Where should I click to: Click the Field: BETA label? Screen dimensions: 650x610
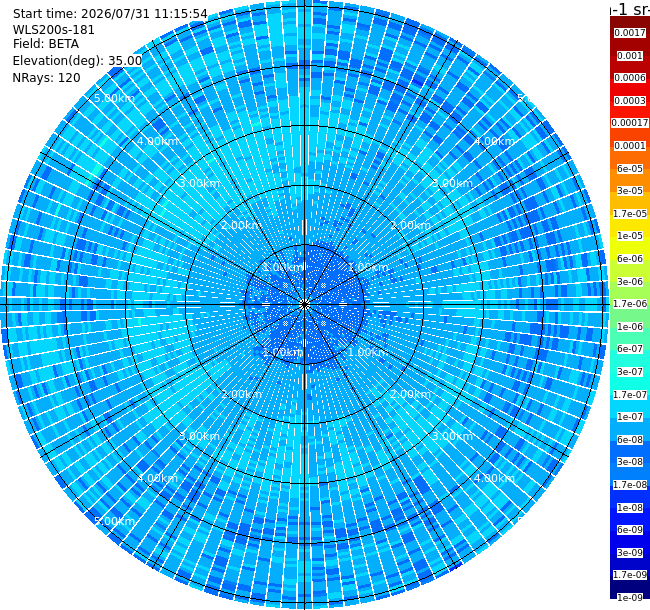click(46, 44)
